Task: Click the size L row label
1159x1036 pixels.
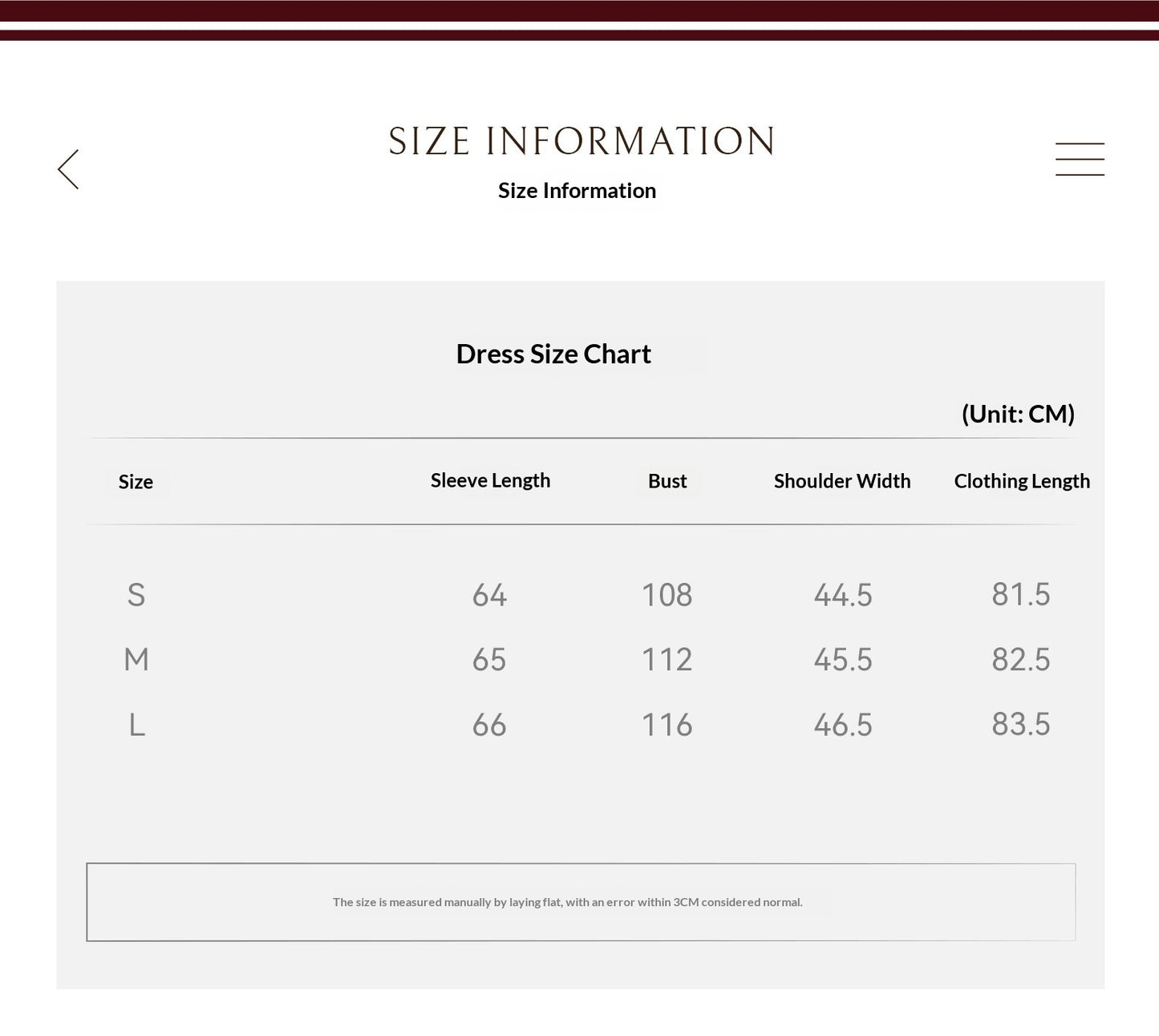Action: [137, 725]
